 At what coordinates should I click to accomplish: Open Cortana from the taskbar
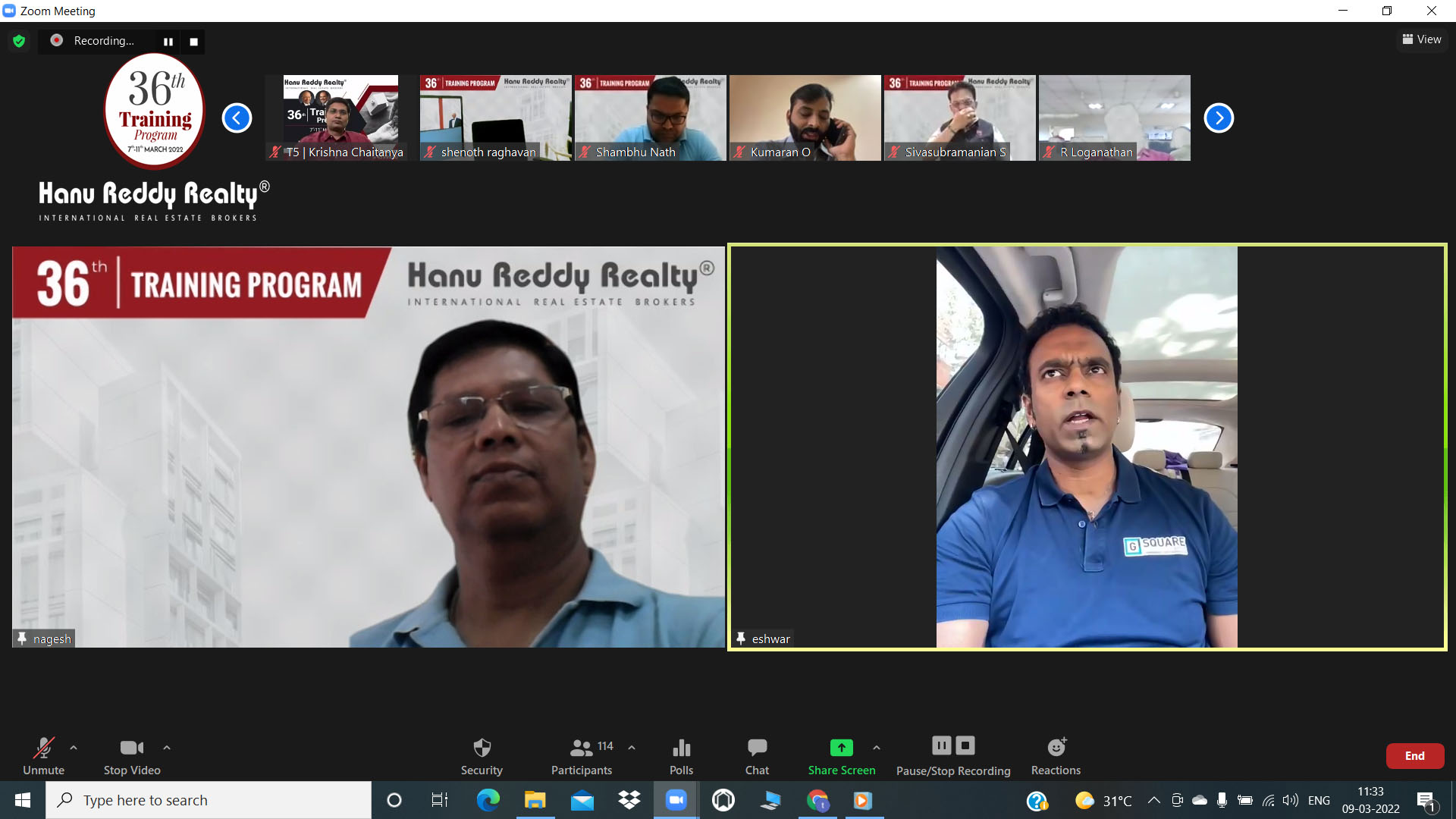point(394,800)
